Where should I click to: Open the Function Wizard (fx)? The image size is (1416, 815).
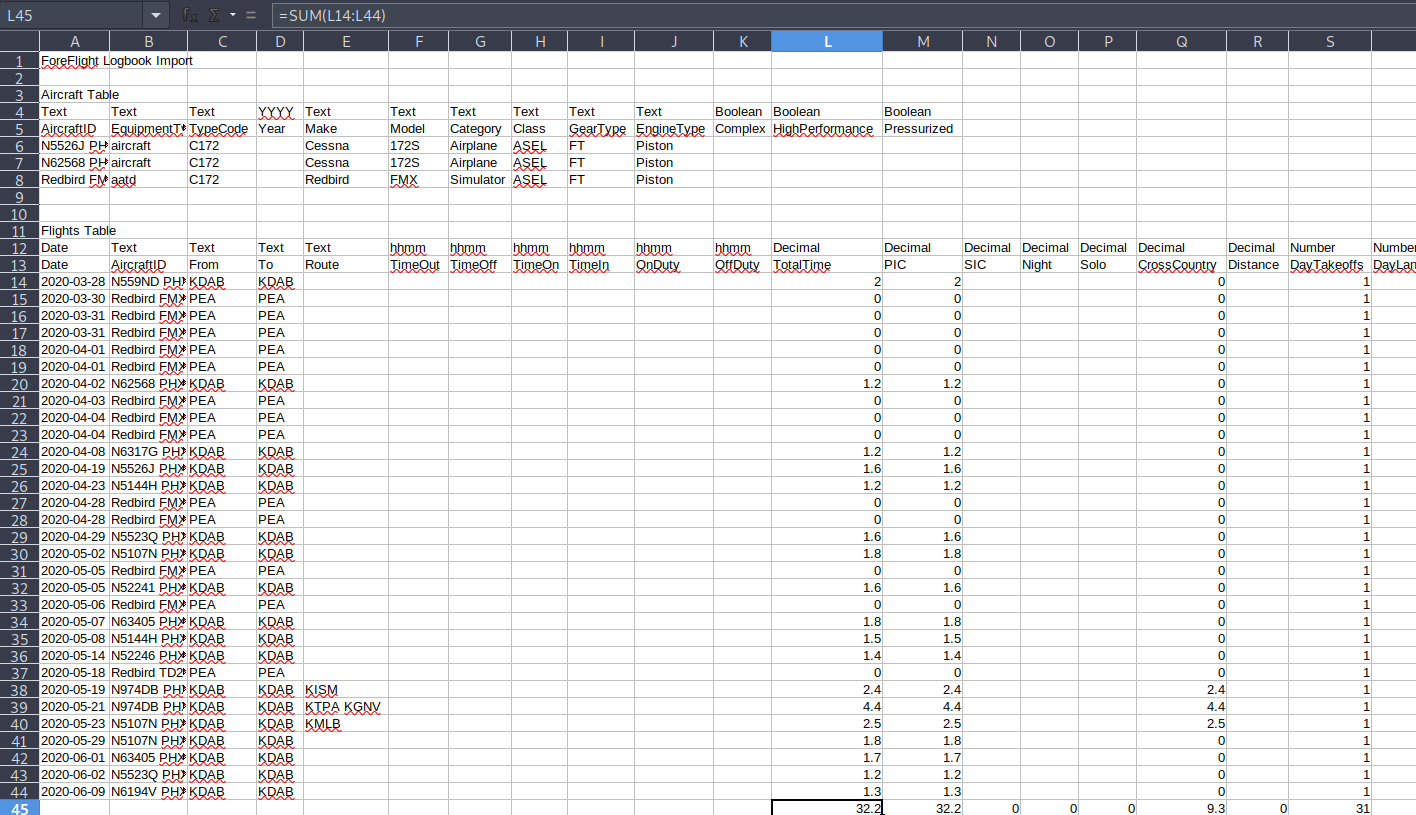(190, 15)
